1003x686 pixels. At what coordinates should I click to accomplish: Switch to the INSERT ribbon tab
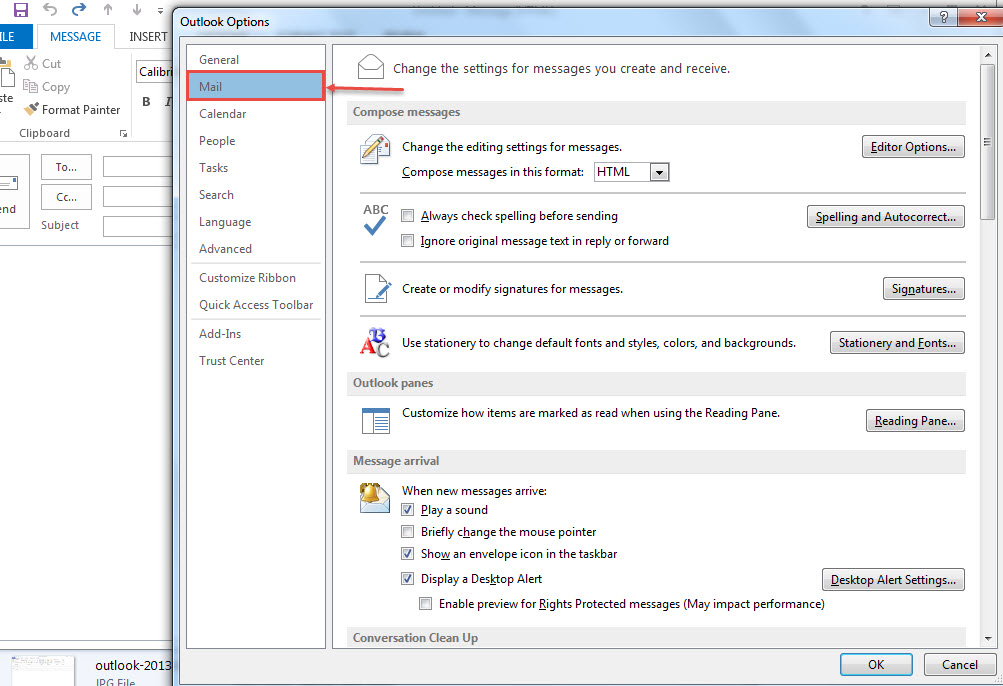[x=148, y=36]
